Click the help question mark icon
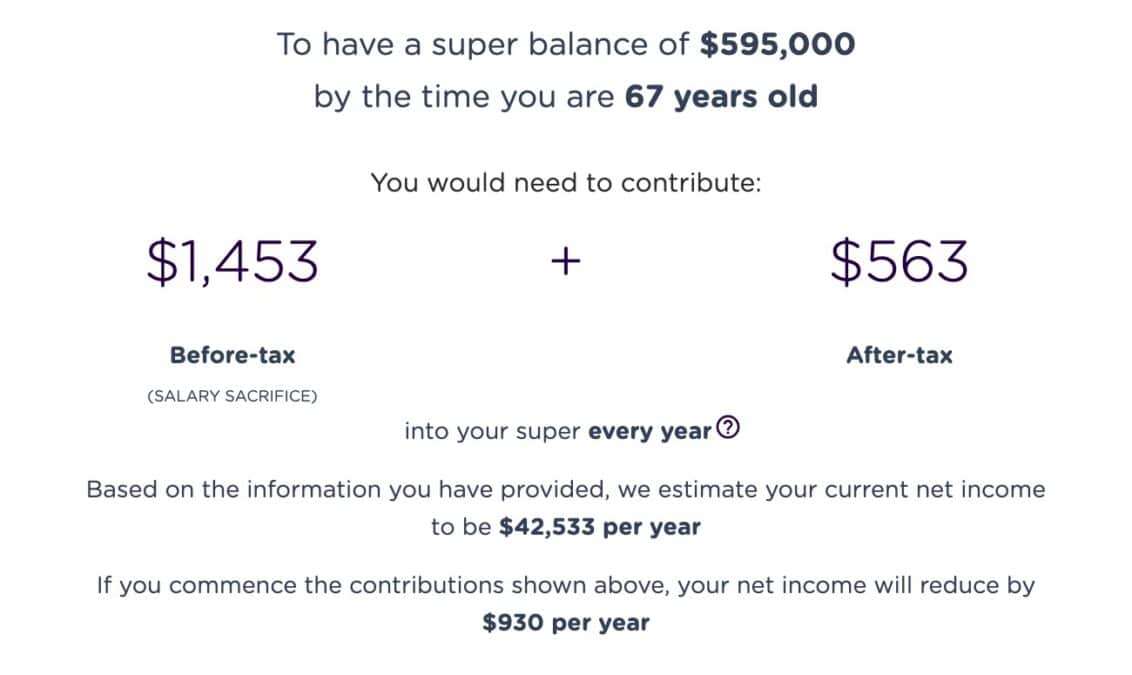The width and height of the screenshot is (1132, 675). 729,430
